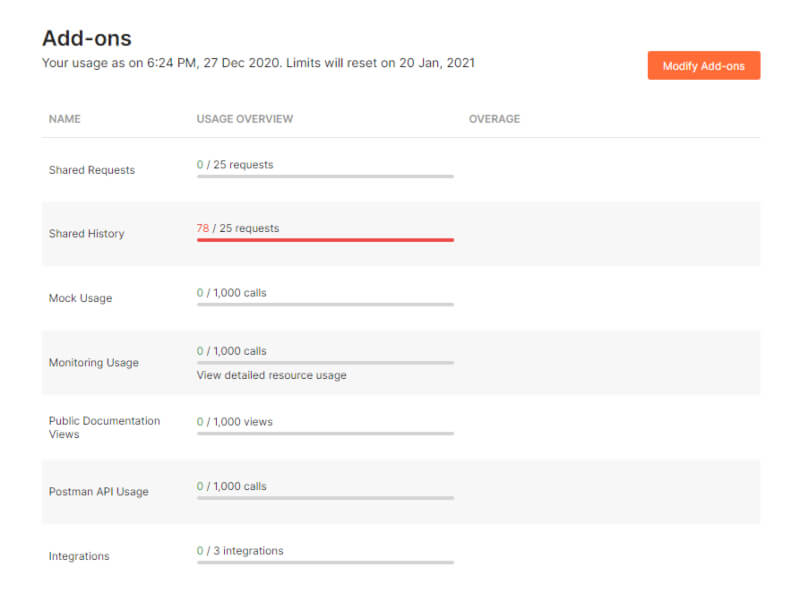The width and height of the screenshot is (800, 602).
Task: Click the '0 / 1,000 views' value
Action: [x=234, y=422]
